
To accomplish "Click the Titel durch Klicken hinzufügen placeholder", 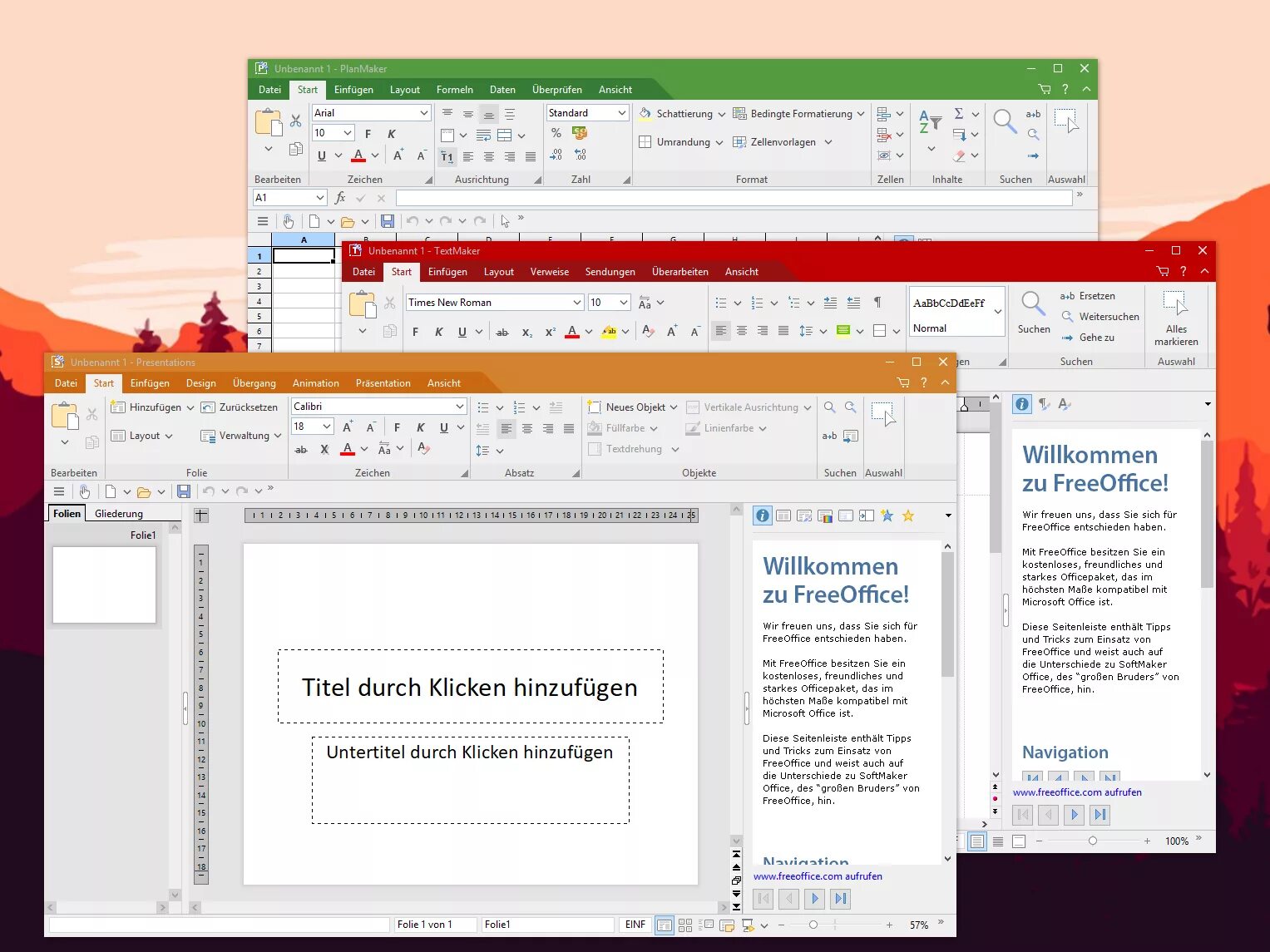I will click(470, 687).
